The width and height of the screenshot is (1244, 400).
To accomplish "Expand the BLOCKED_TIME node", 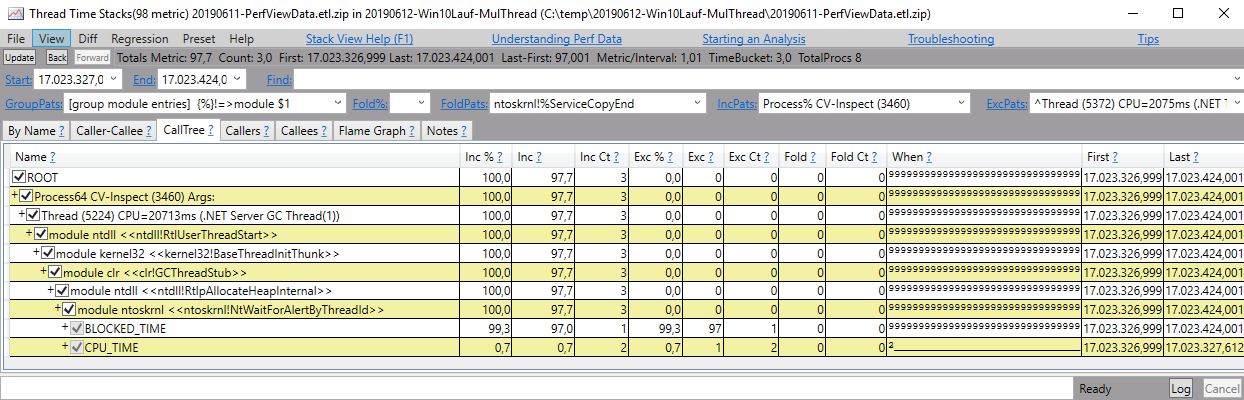I will [66, 328].
